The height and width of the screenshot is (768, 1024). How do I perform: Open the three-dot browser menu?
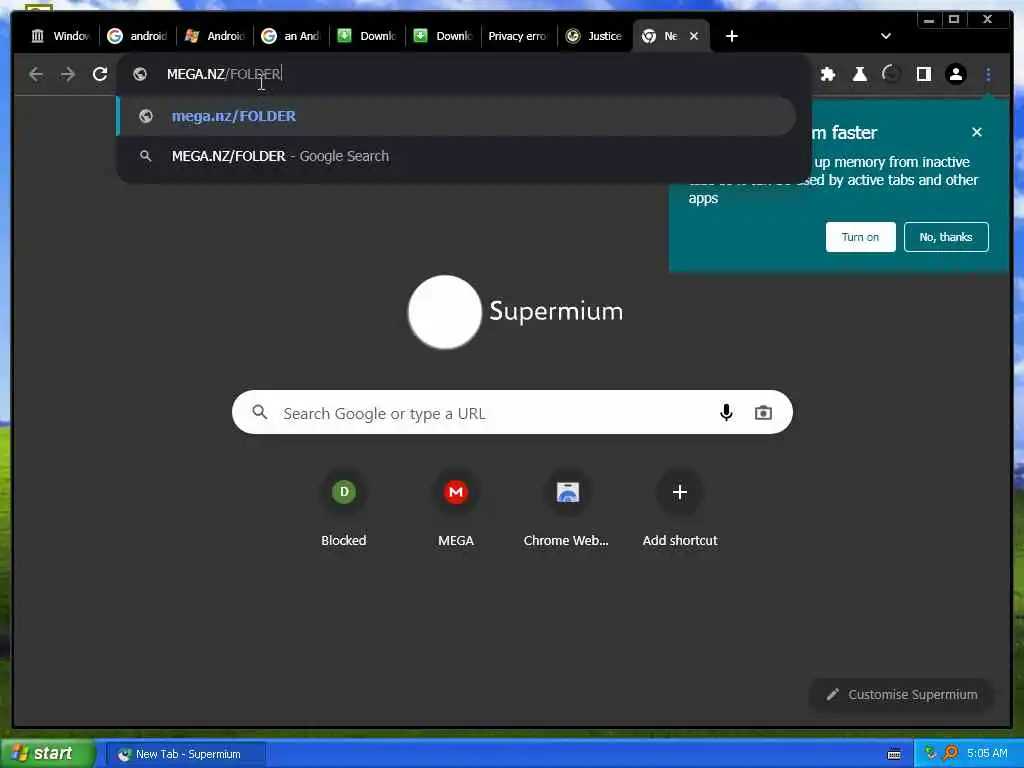[x=988, y=74]
